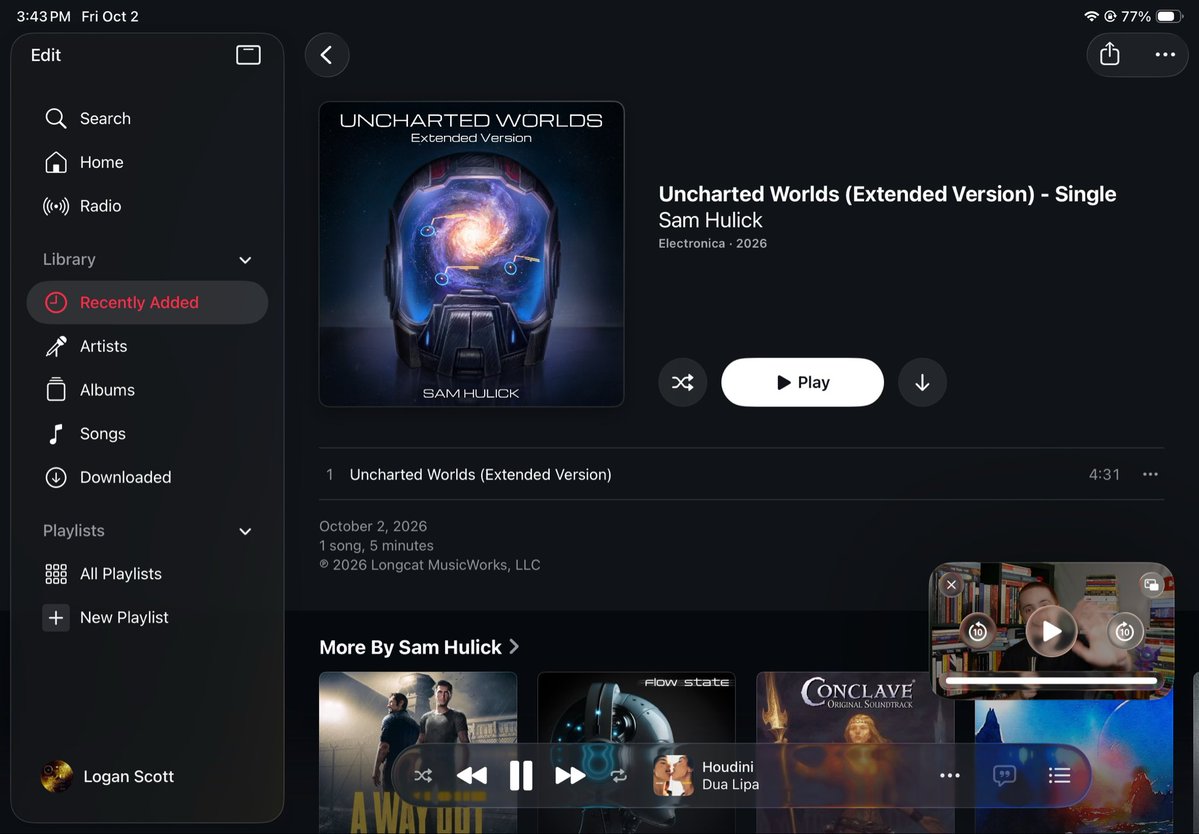Tap Edit in the sidebar
This screenshot has height=834, width=1199.
pos(46,55)
